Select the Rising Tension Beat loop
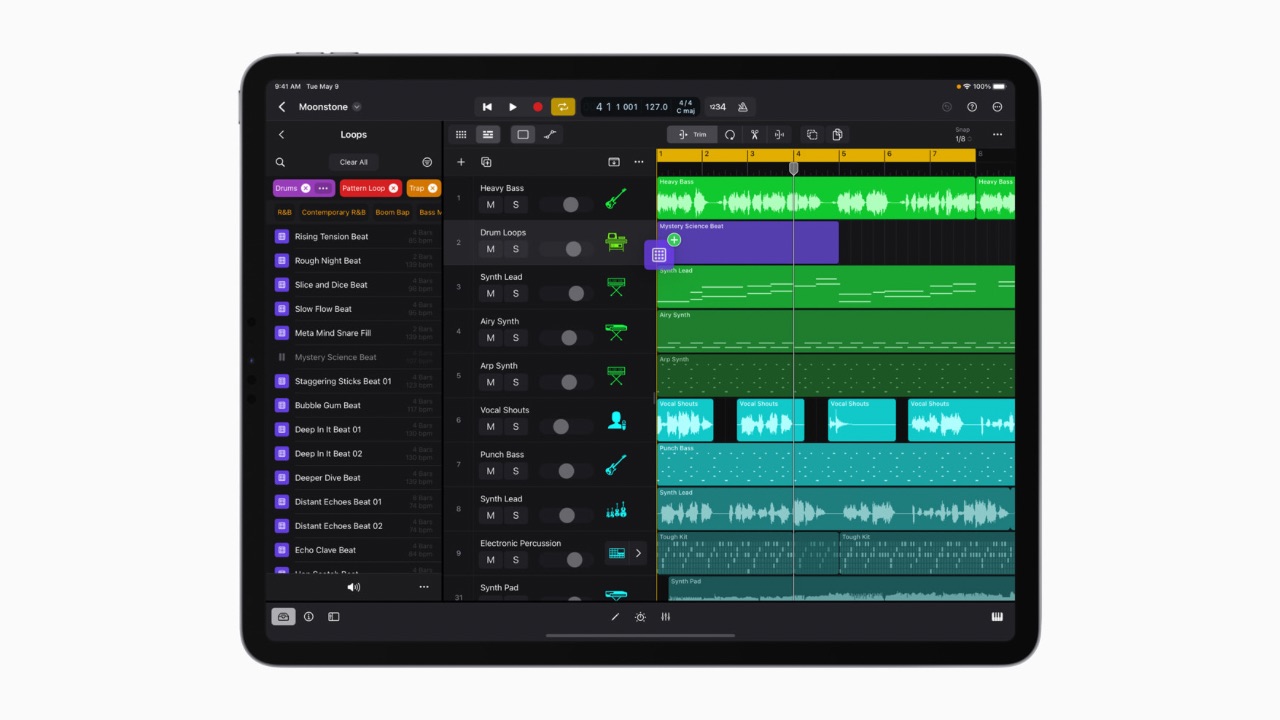The width and height of the screenshot is (1280, 720). [x=331, y=236]
